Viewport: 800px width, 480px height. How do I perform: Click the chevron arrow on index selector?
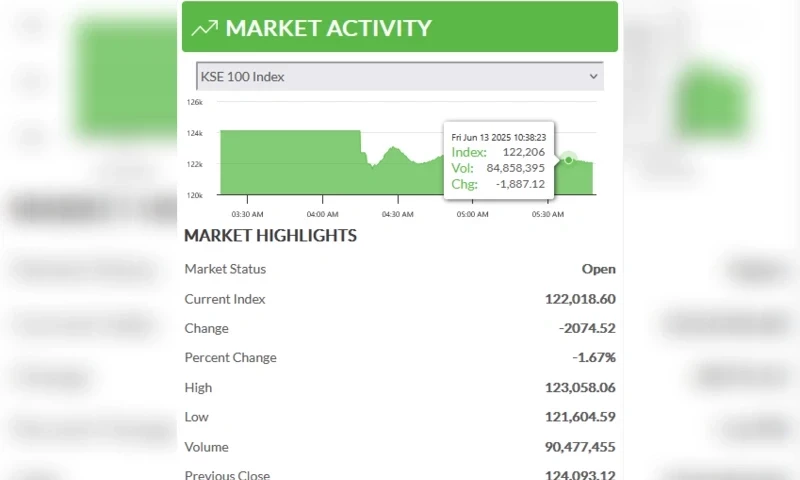(x=593, y=76)
